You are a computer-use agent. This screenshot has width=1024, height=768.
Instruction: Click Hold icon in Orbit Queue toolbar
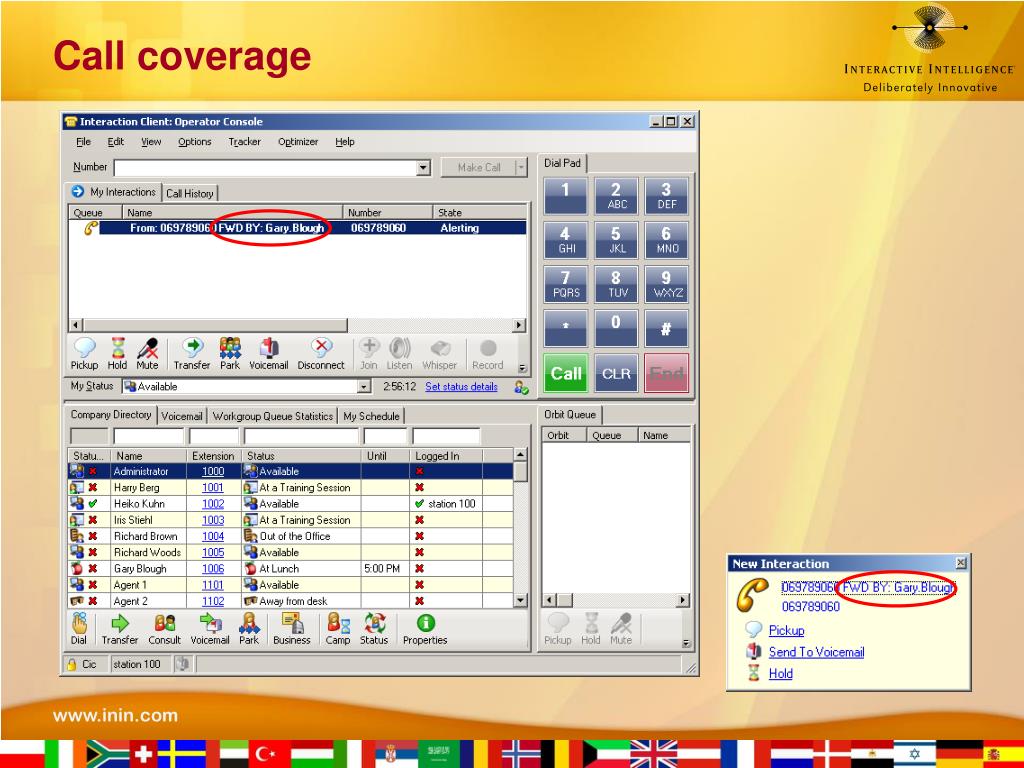pos(590,630)
